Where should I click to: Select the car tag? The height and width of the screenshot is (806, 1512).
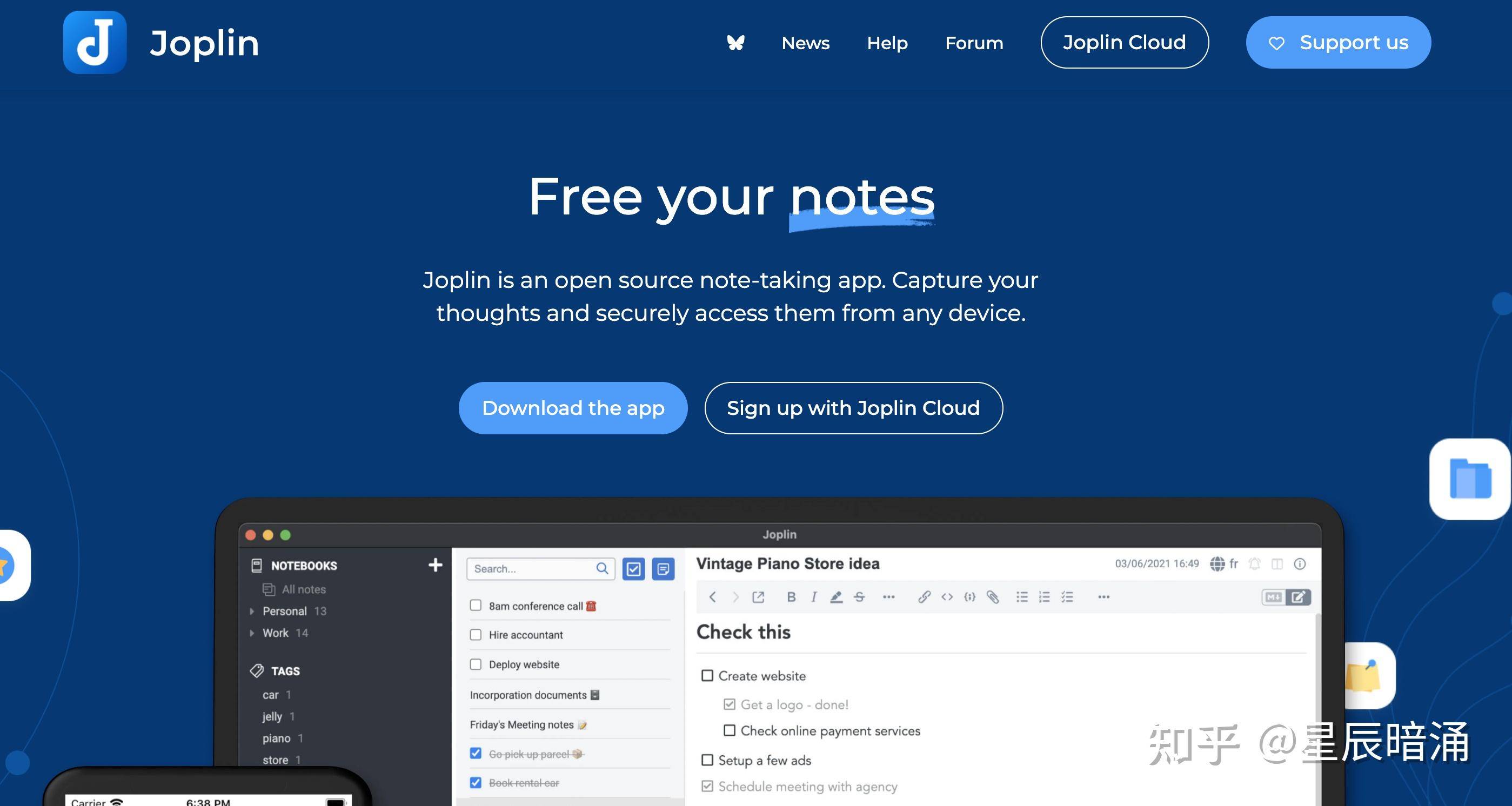pyautogui.click(x=270, y=695)
